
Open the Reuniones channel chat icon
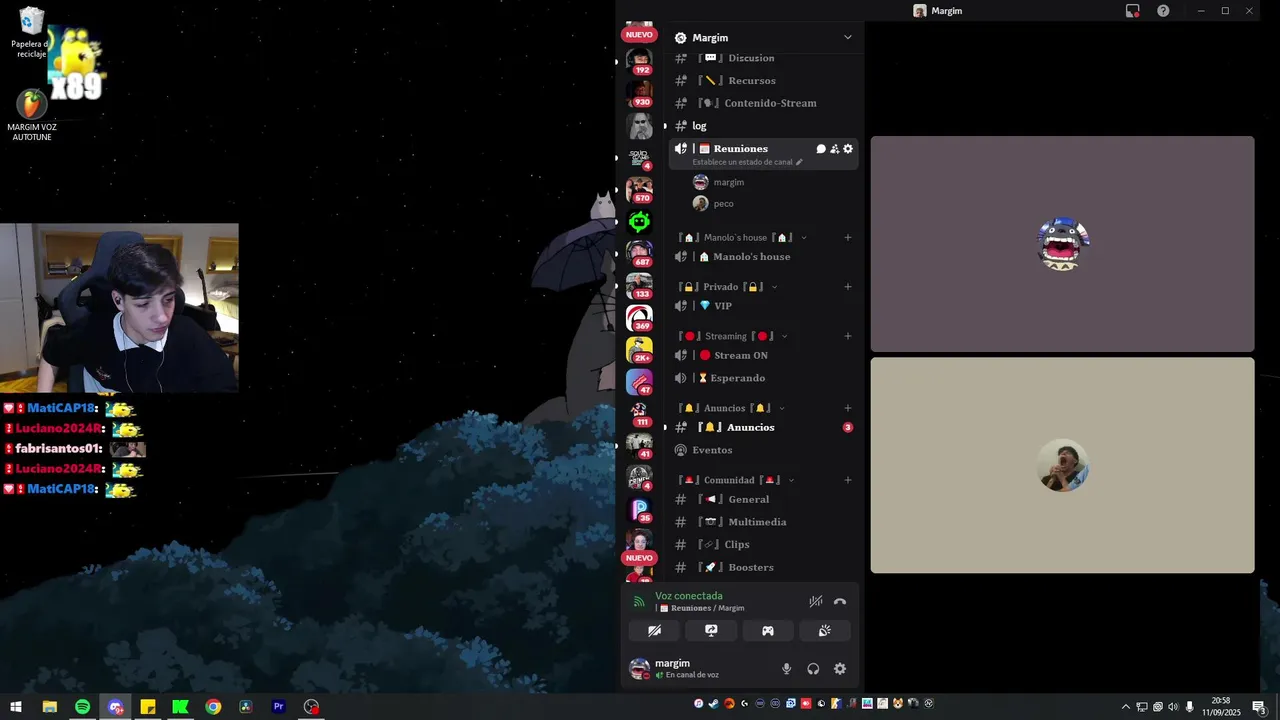click(x=821, y=149)
